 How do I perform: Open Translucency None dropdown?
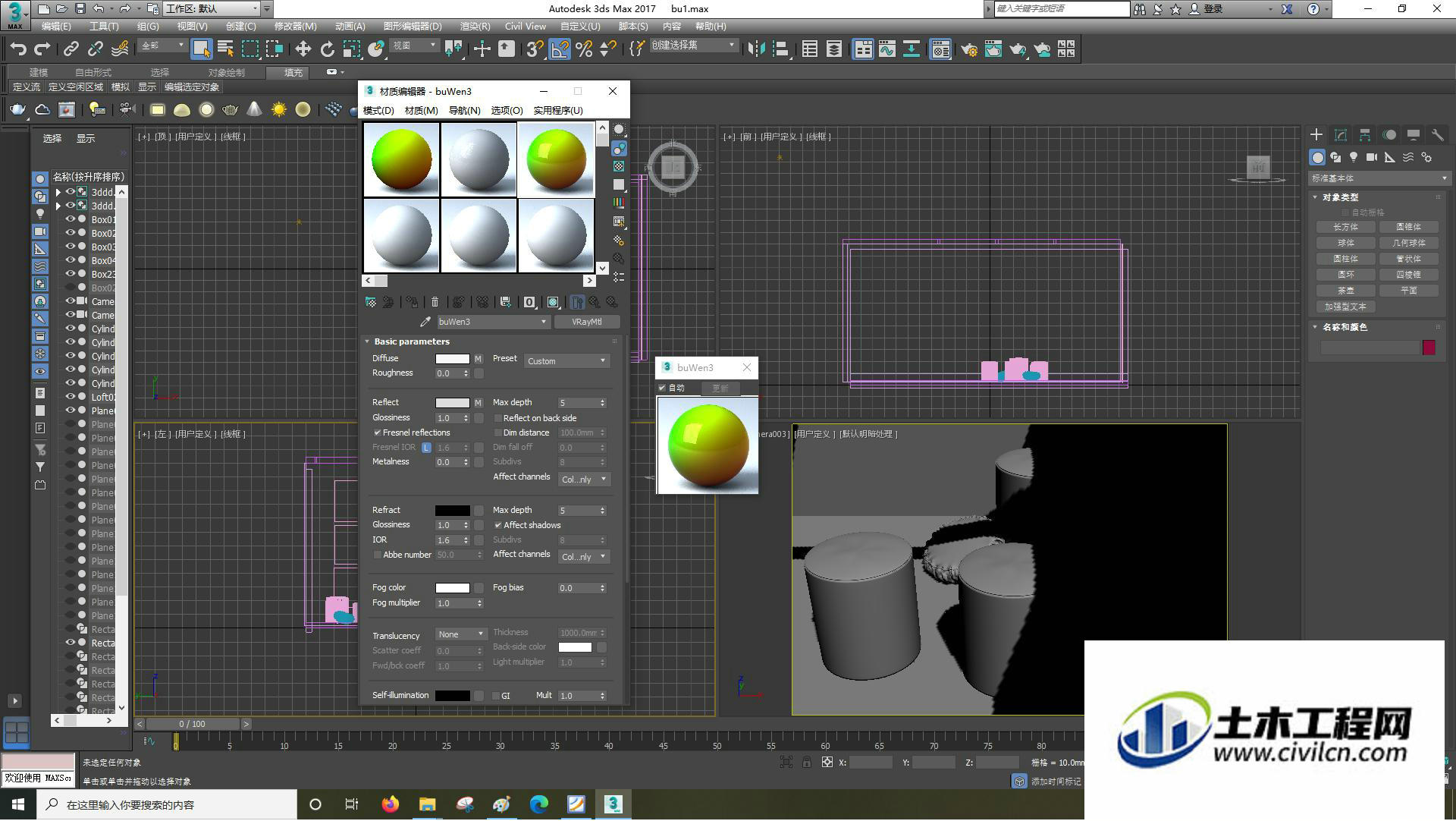(460, 634)
